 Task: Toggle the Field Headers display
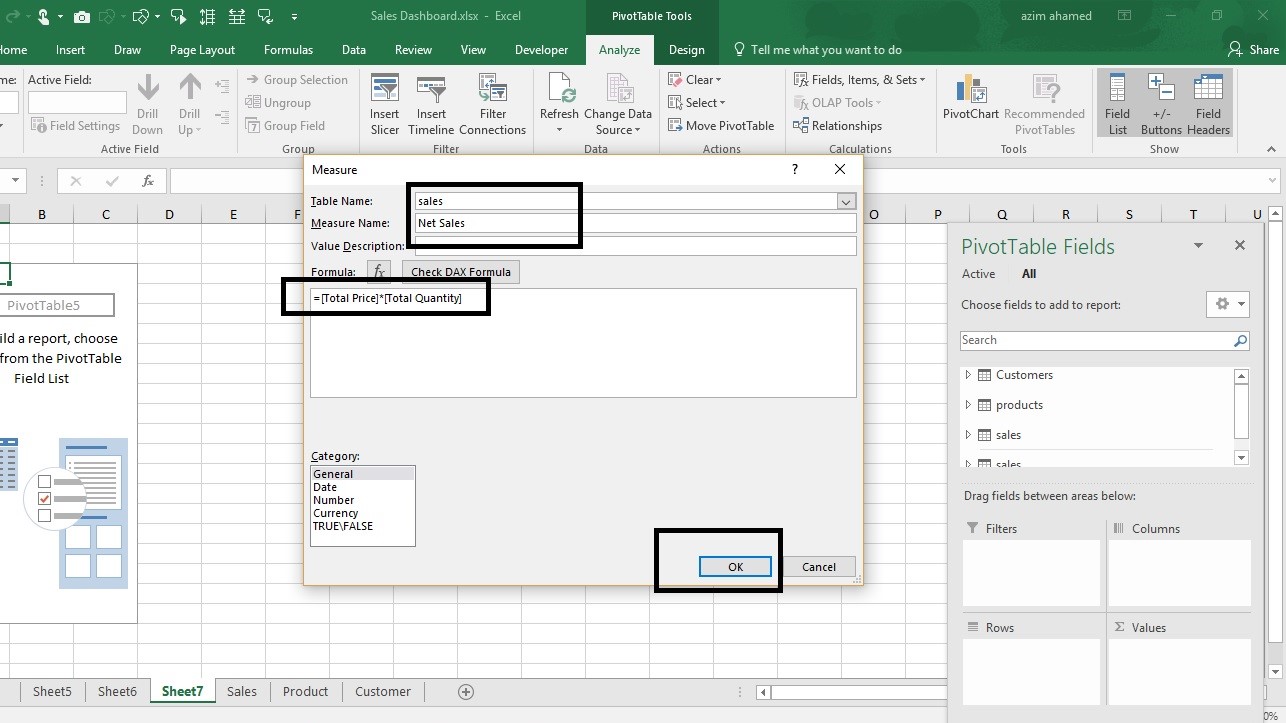pos(1208,104)
